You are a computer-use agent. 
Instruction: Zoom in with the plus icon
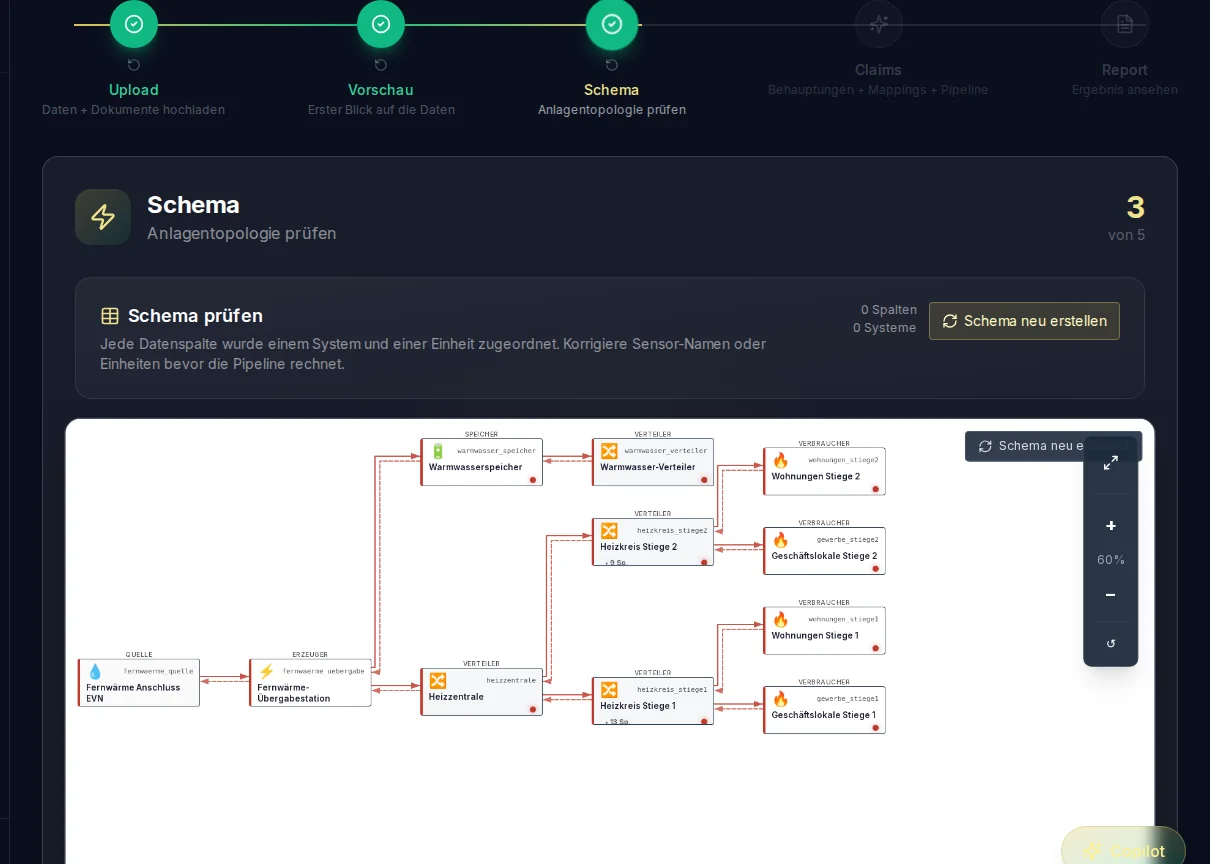point(1111,526)
